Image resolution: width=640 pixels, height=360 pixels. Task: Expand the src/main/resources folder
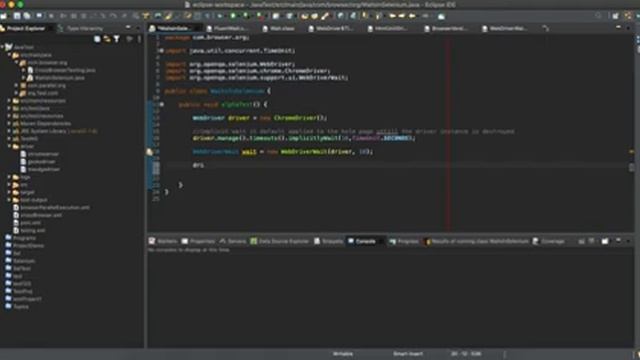(x=9, y=100)
